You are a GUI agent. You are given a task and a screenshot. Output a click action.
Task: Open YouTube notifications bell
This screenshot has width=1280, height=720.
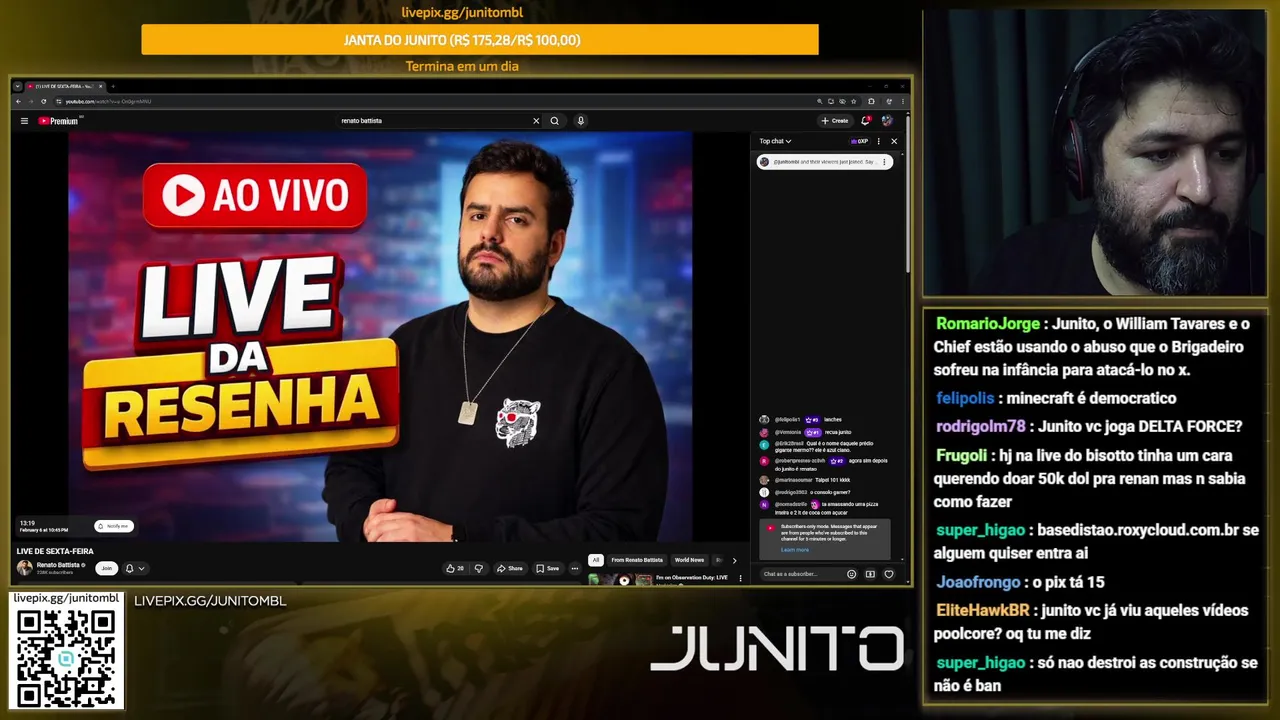(866, 120)
